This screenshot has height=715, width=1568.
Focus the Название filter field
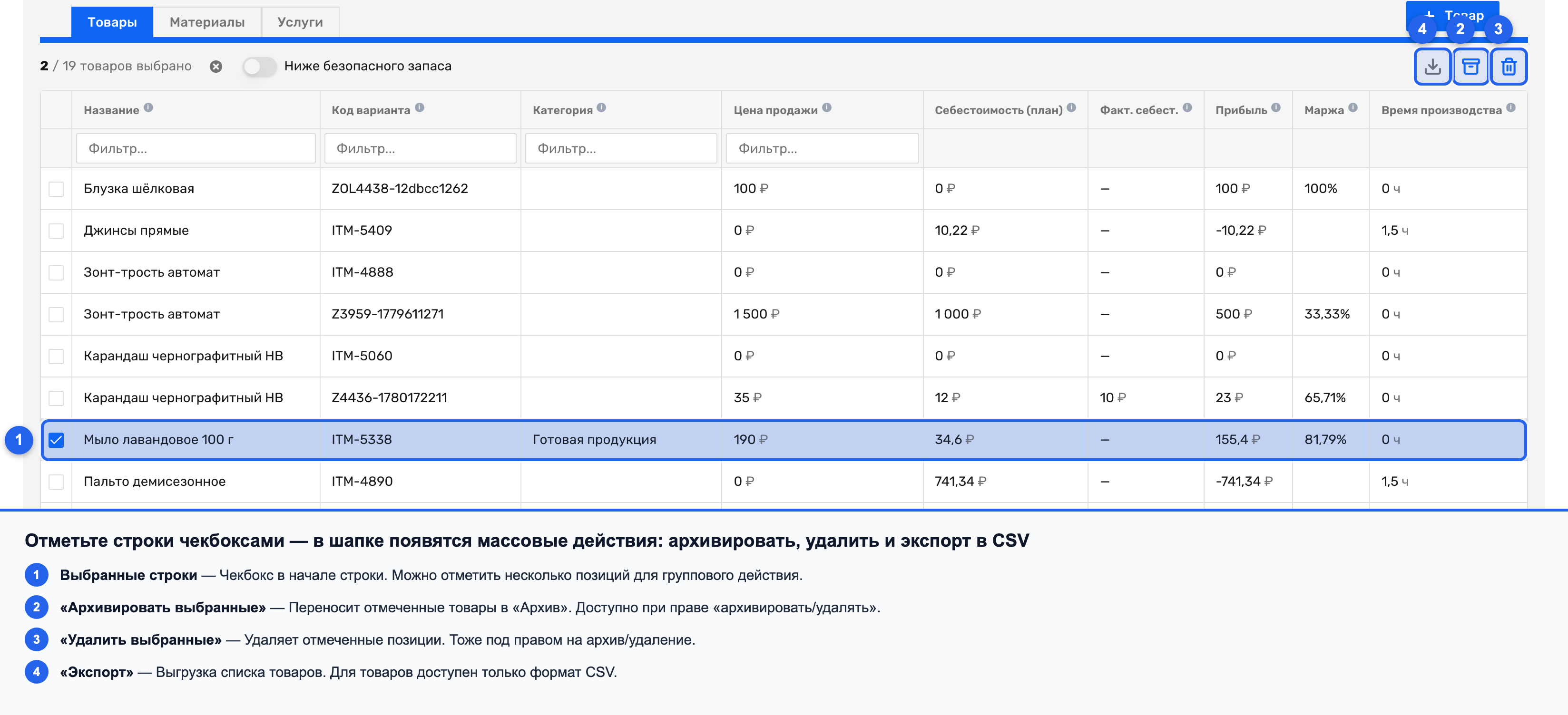point(196,148)
